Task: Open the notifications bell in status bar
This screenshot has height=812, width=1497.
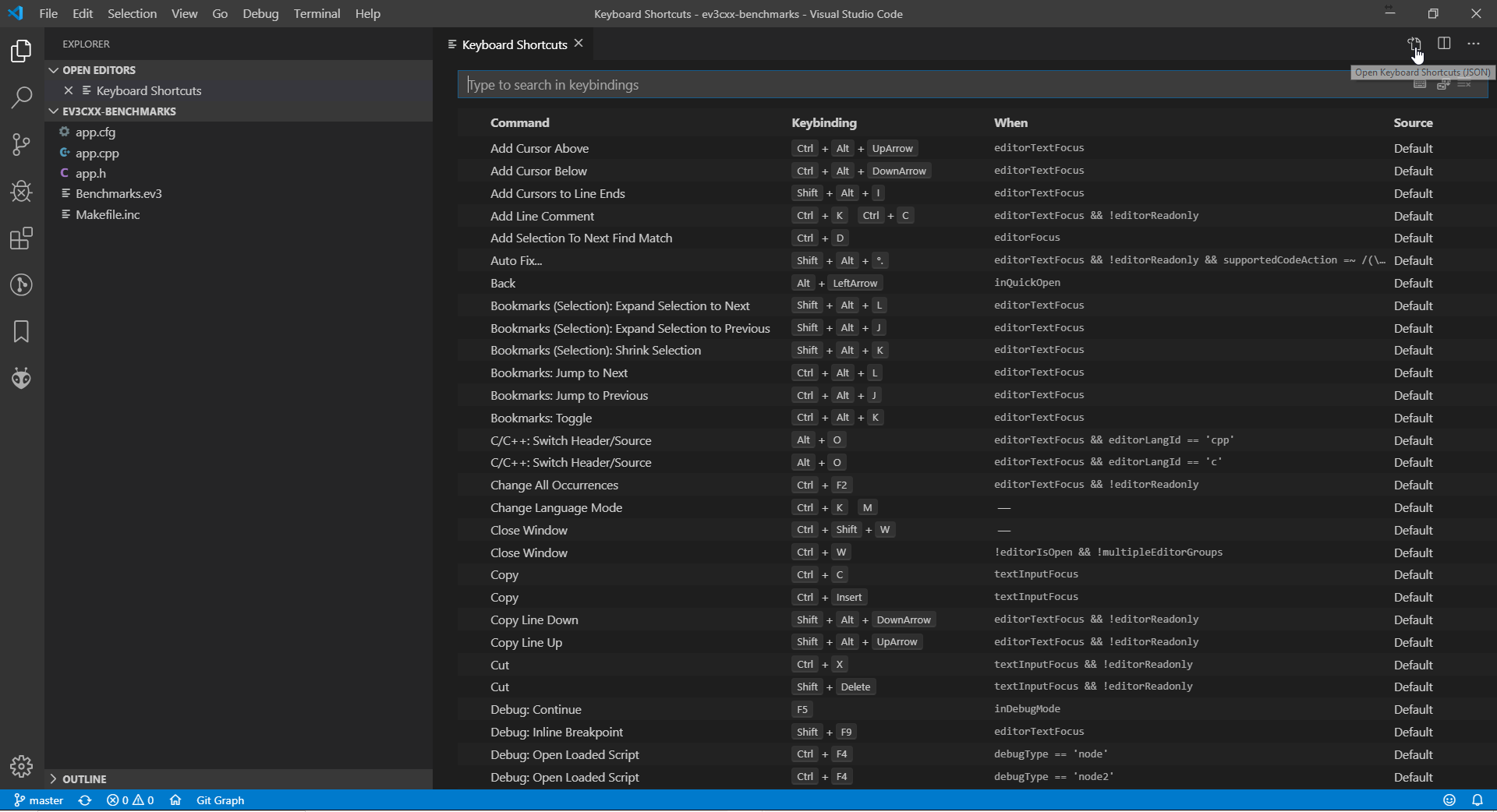Action: 1478,800
